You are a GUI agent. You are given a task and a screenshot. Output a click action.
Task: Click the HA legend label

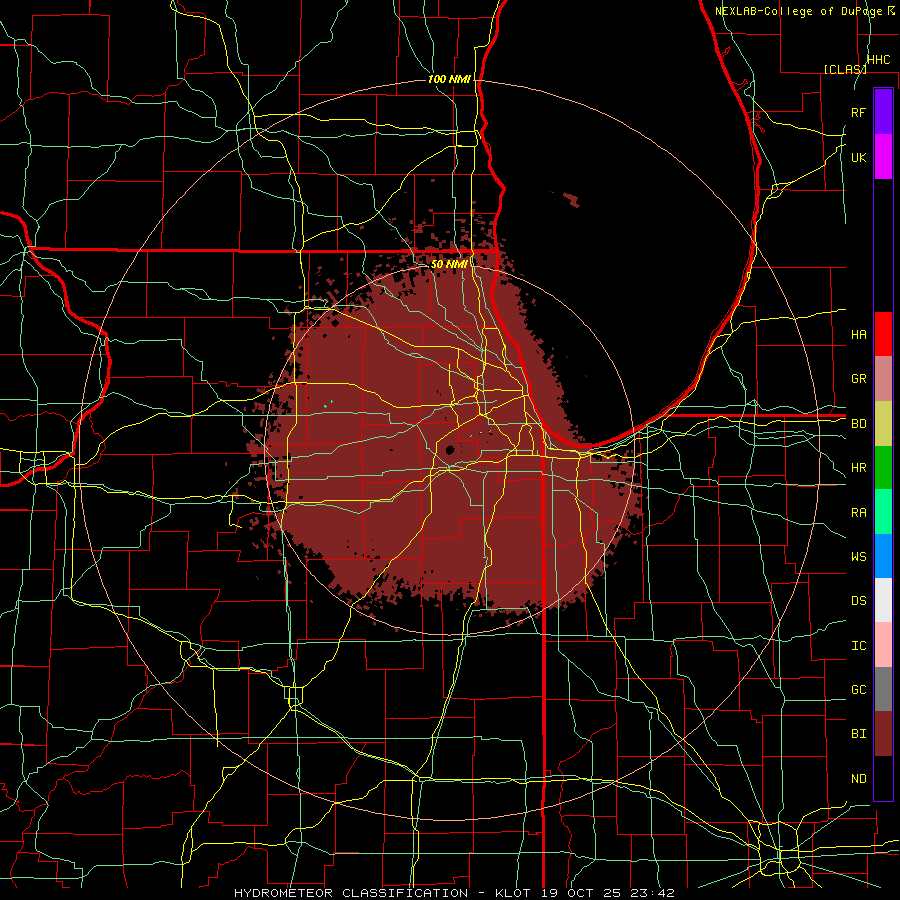859,335
